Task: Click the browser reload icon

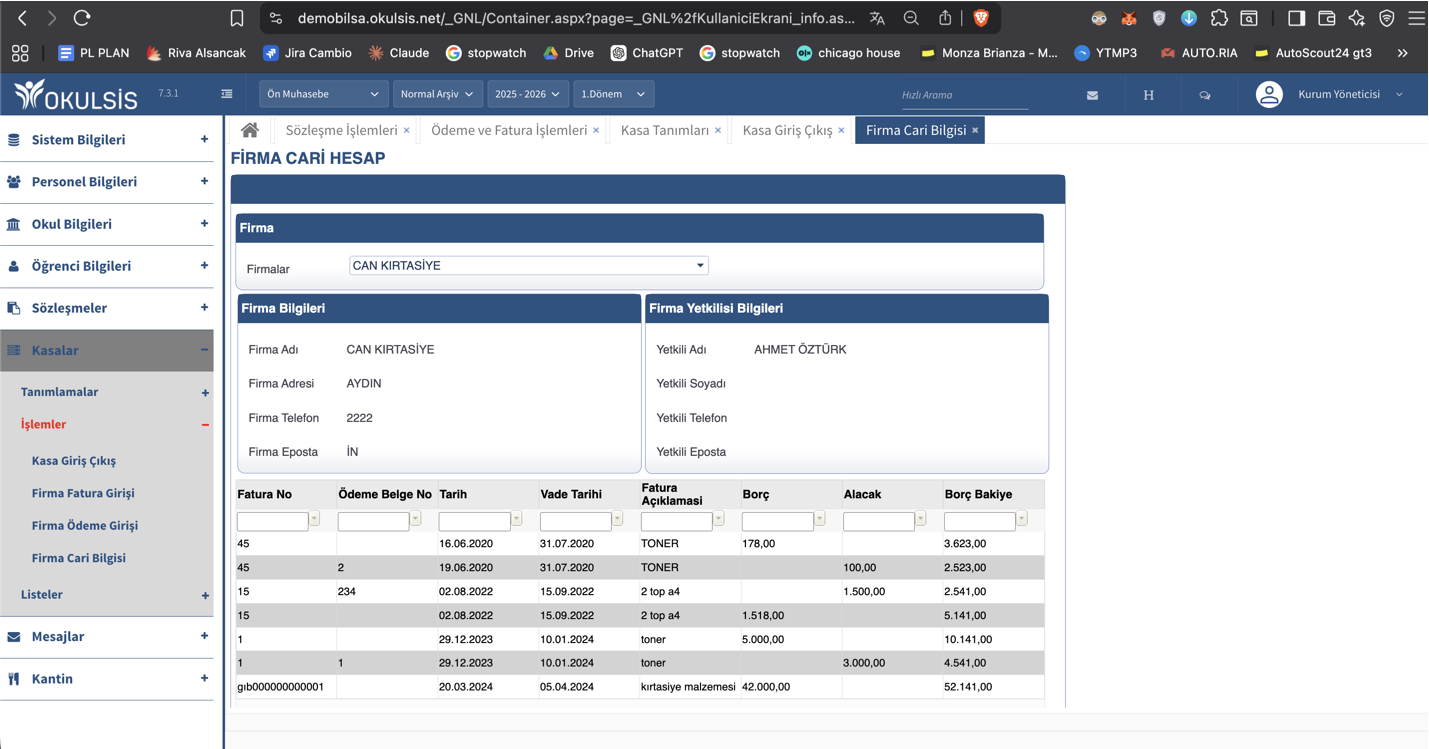Action: pos(82,18)
